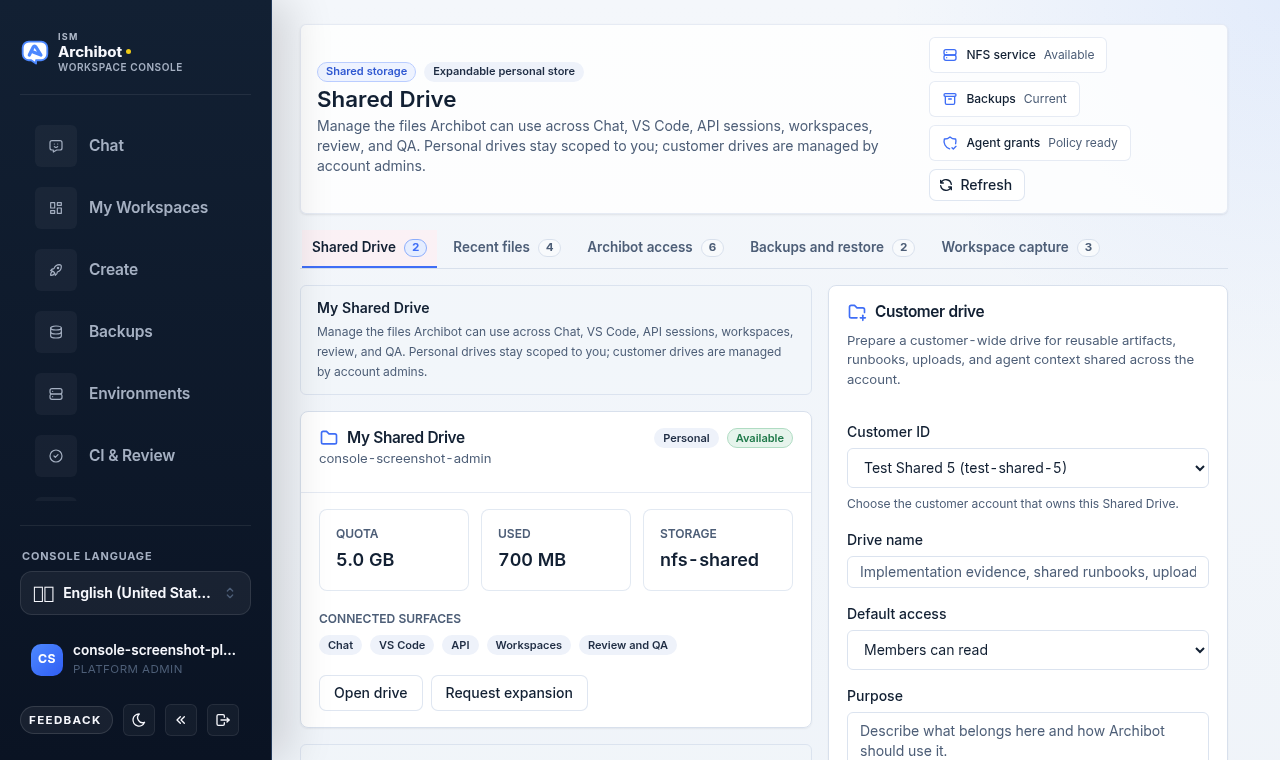Viewport: 1280px width, 760px height.
Task: Open the Console Language dropdown
Action: pyautogui.click(x=135, y=593)
